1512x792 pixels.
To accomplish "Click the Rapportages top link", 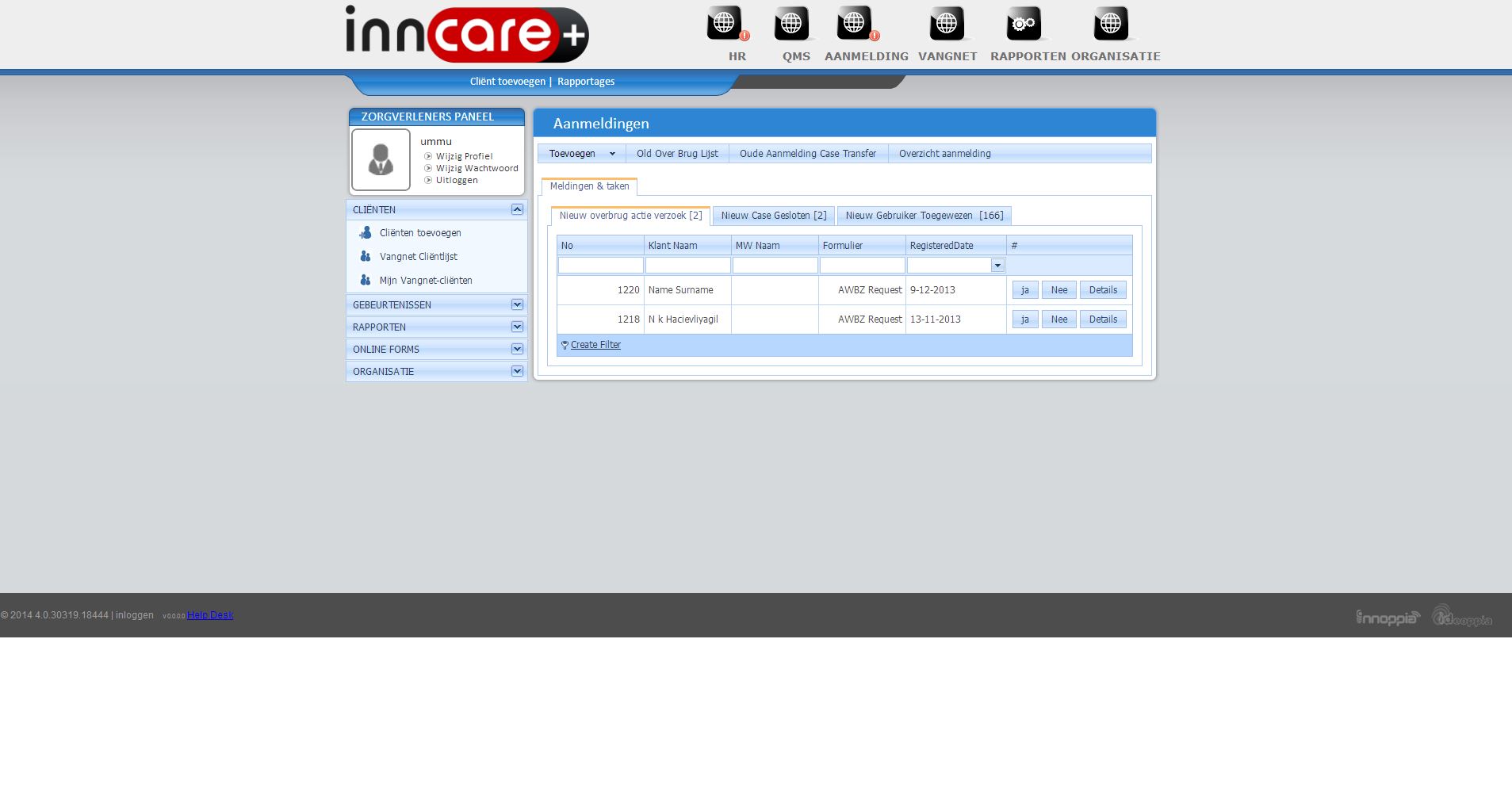I will [x=586, y=82].
